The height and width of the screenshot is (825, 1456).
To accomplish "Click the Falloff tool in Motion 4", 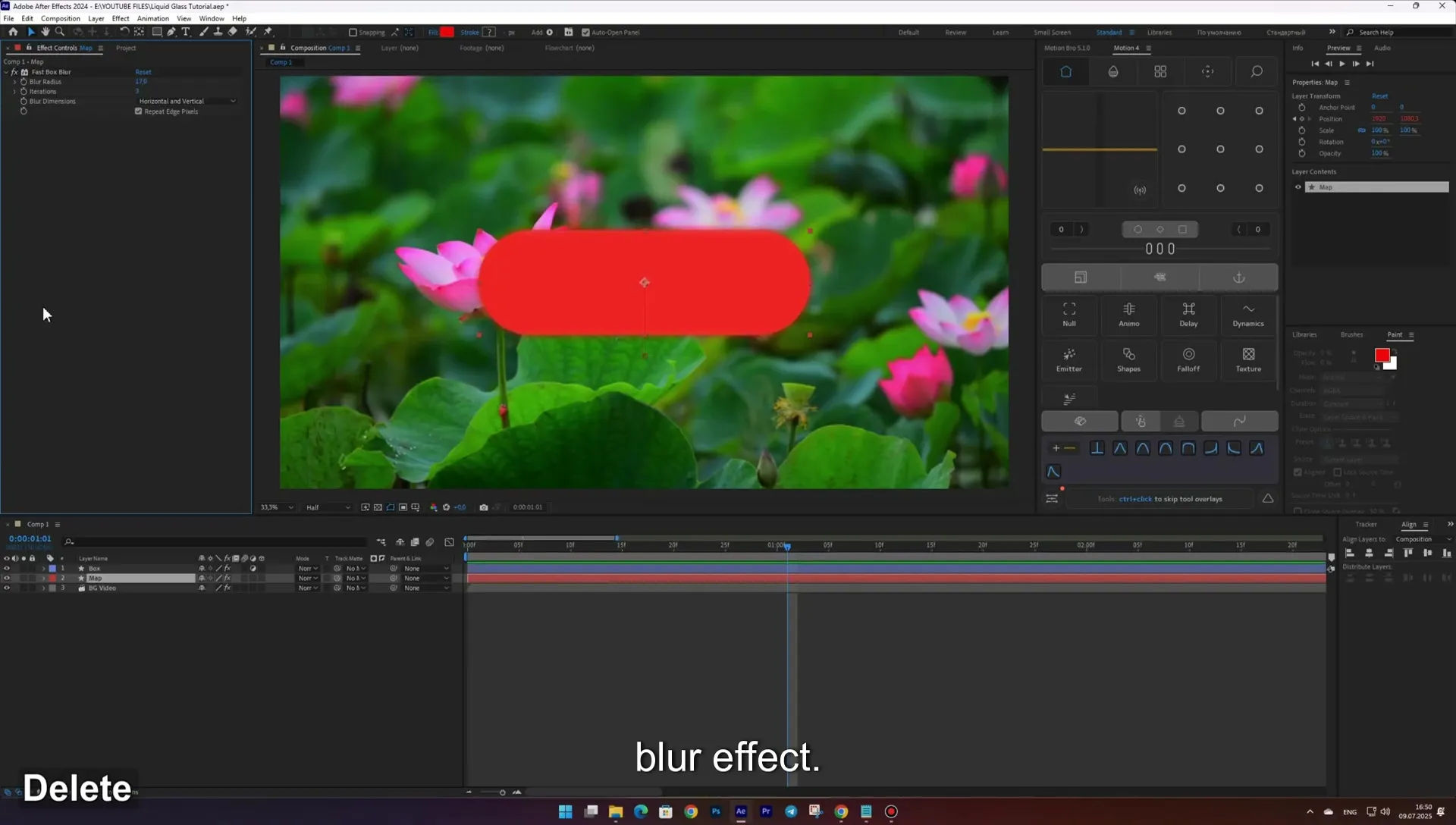I will pyautogui.click(x=1188, y=359).
